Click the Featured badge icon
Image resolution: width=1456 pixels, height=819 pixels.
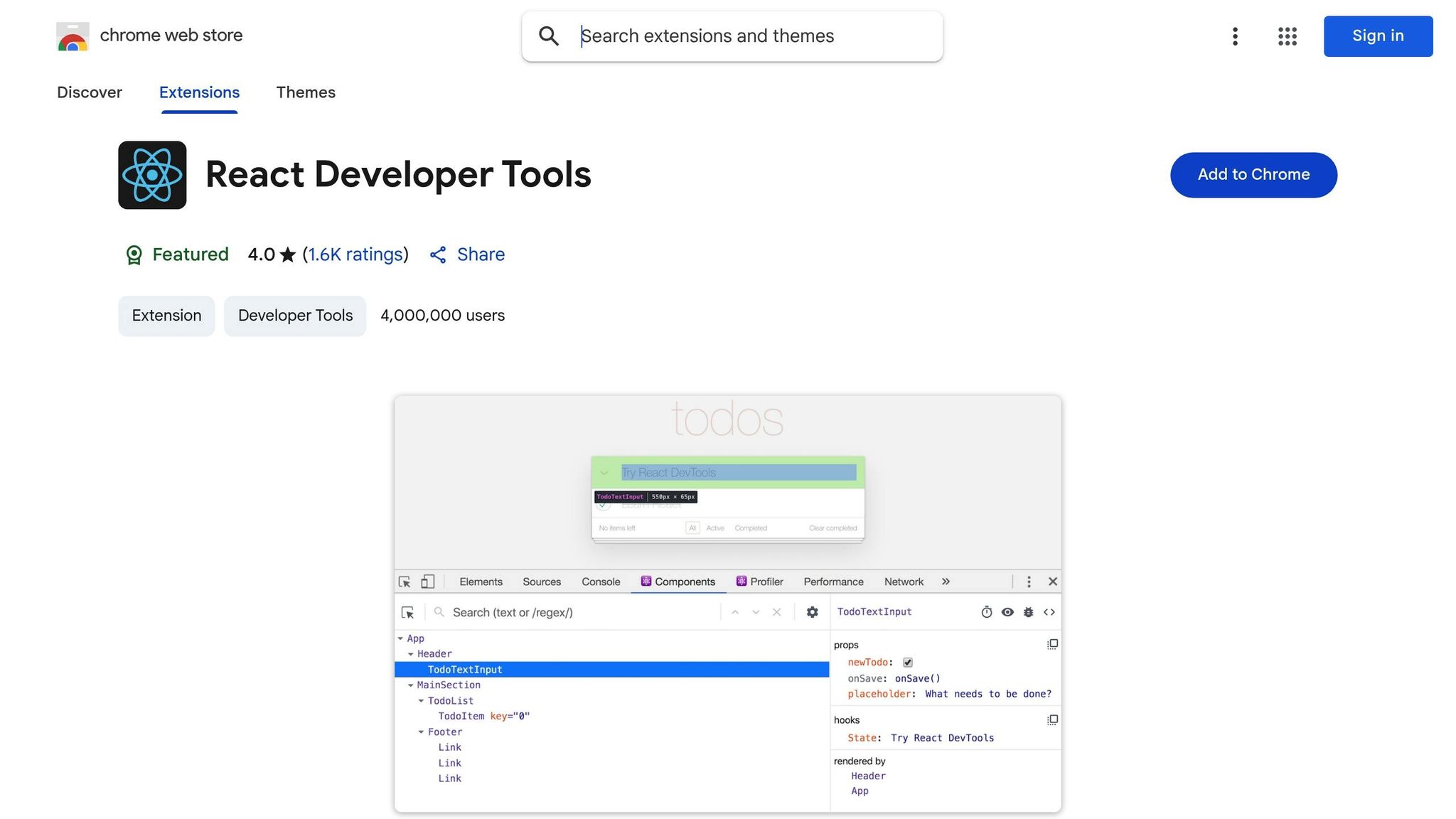(134, 255)
